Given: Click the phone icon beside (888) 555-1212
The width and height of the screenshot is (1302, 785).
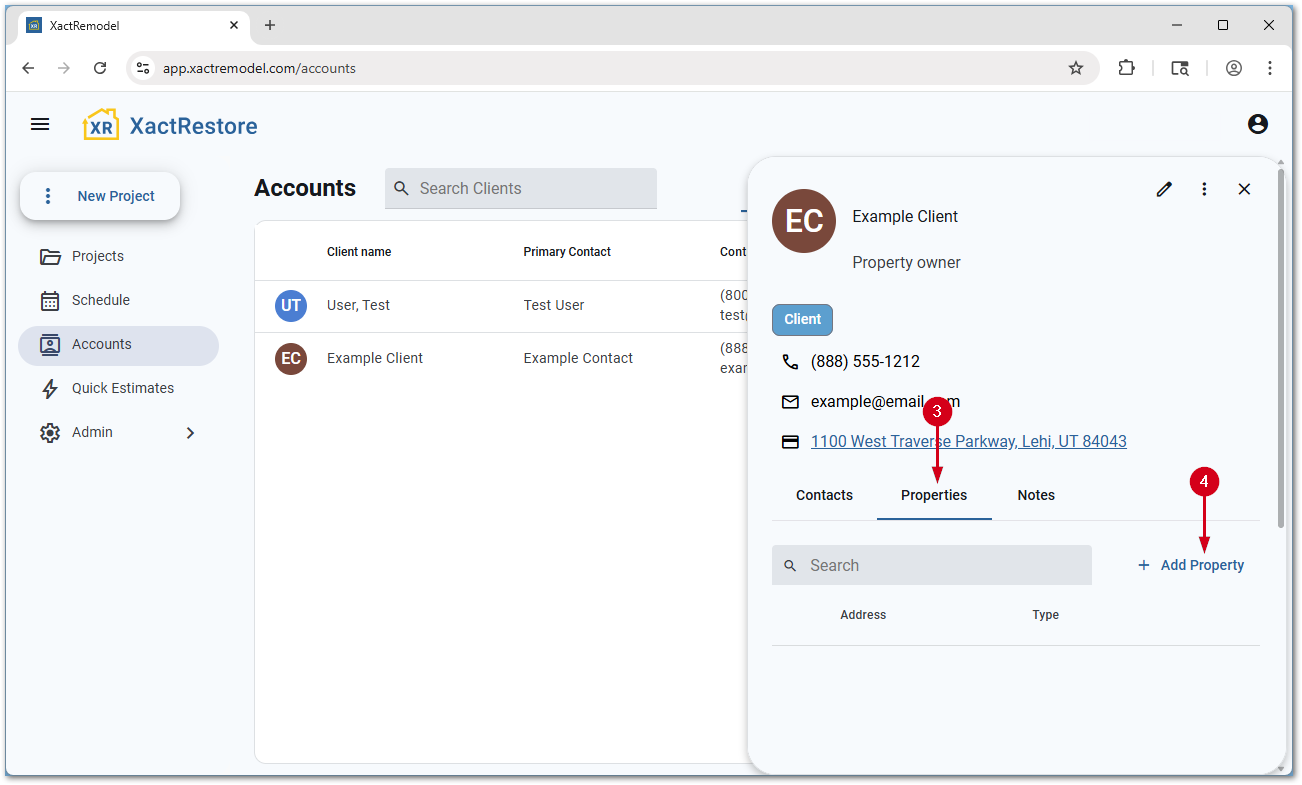Looking at the screenshot, I should (790, 362).
